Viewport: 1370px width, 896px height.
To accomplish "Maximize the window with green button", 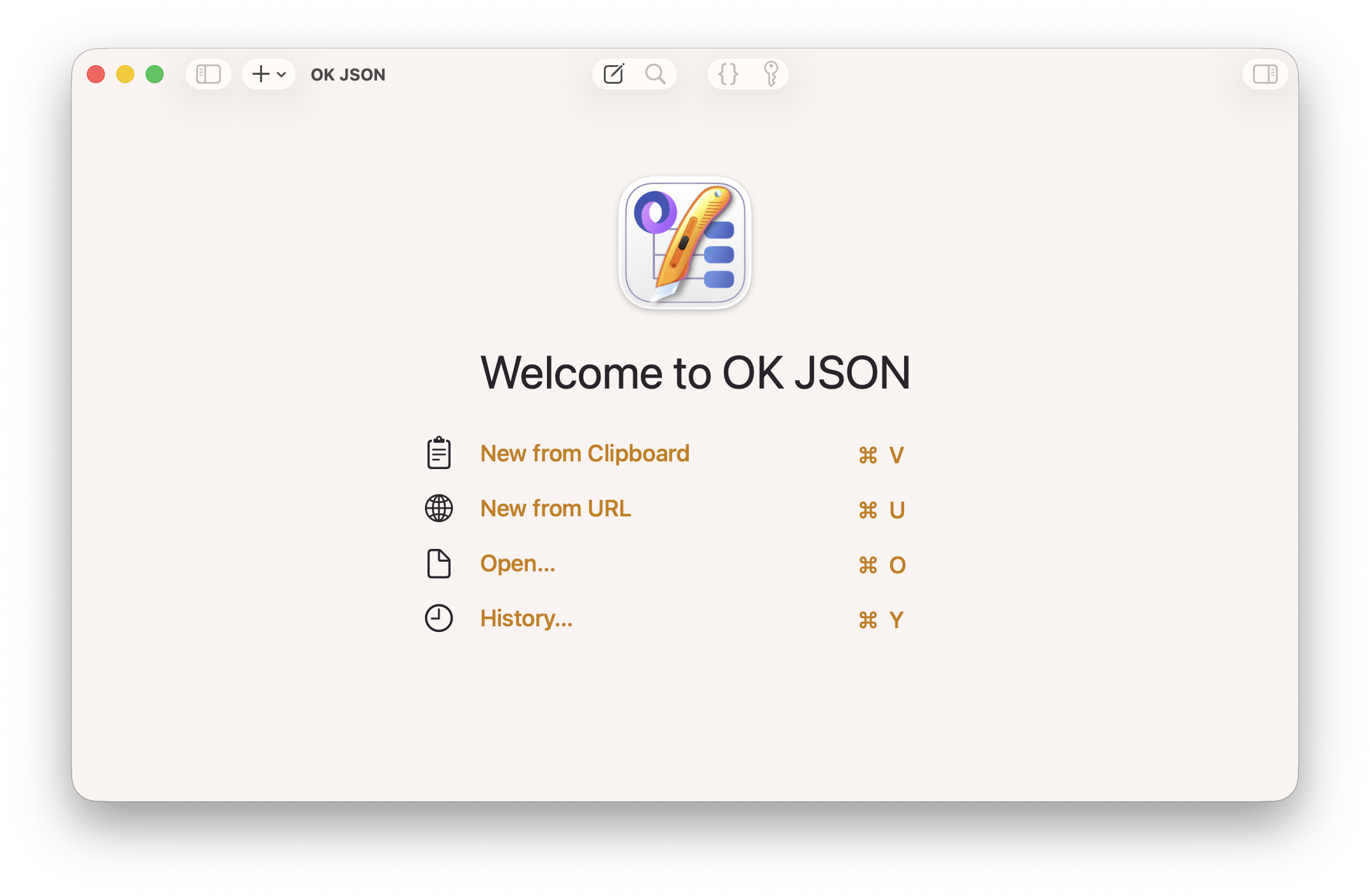I will (155, 74).
